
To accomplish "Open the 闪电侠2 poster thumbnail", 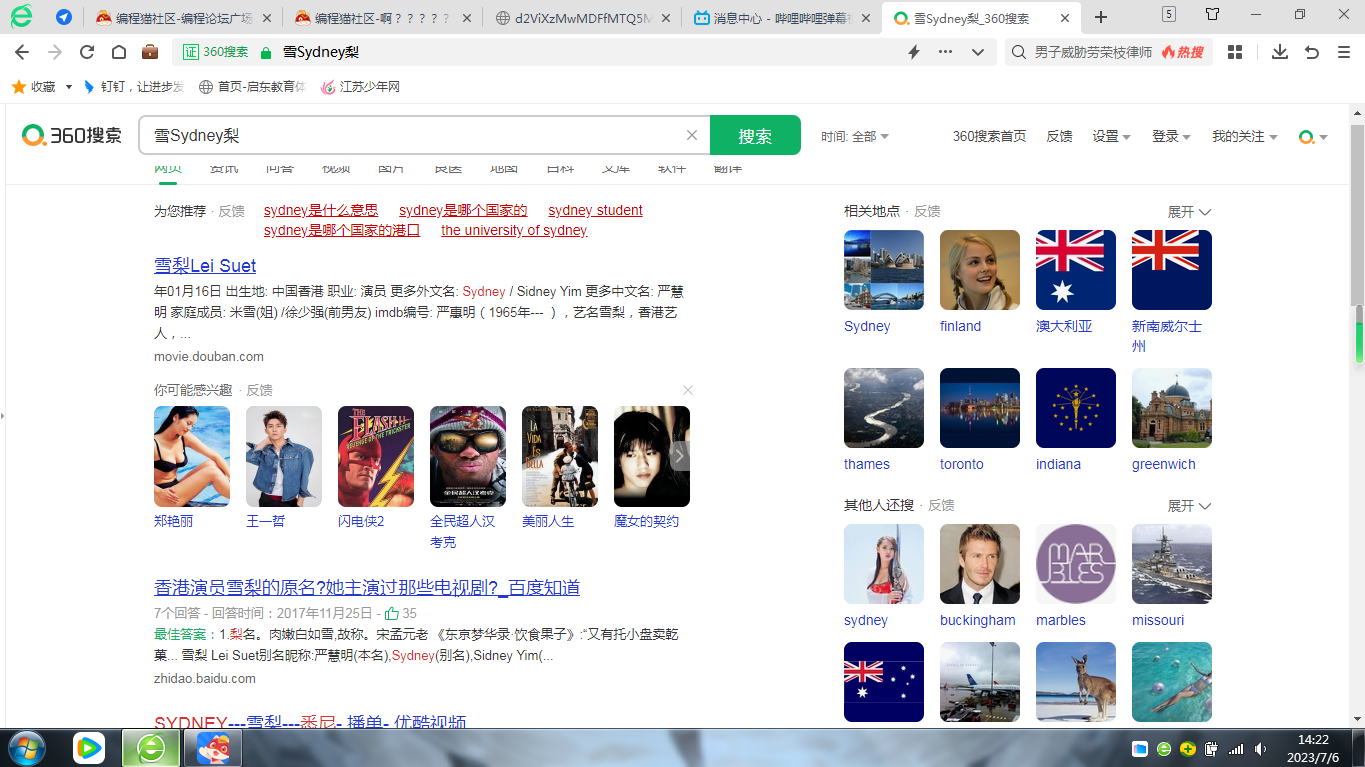I will point(376,456).
